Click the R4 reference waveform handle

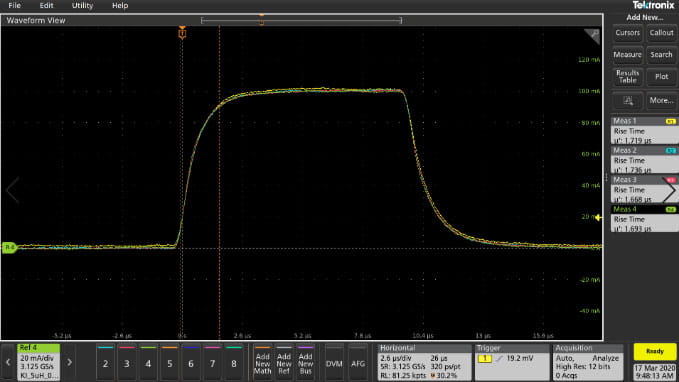pos(9,247)
